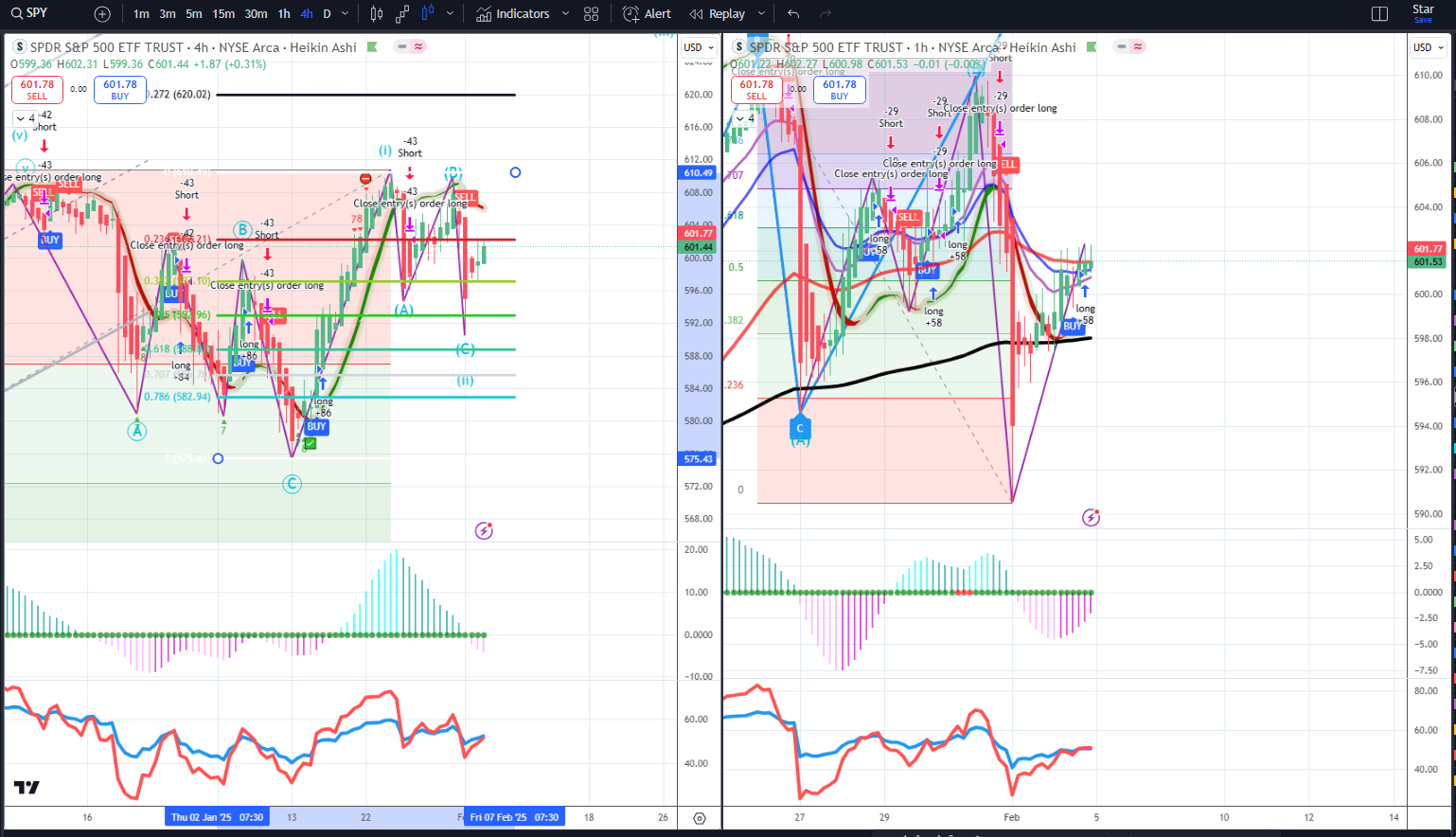Click right chart SELL 601.78 button

756,90
